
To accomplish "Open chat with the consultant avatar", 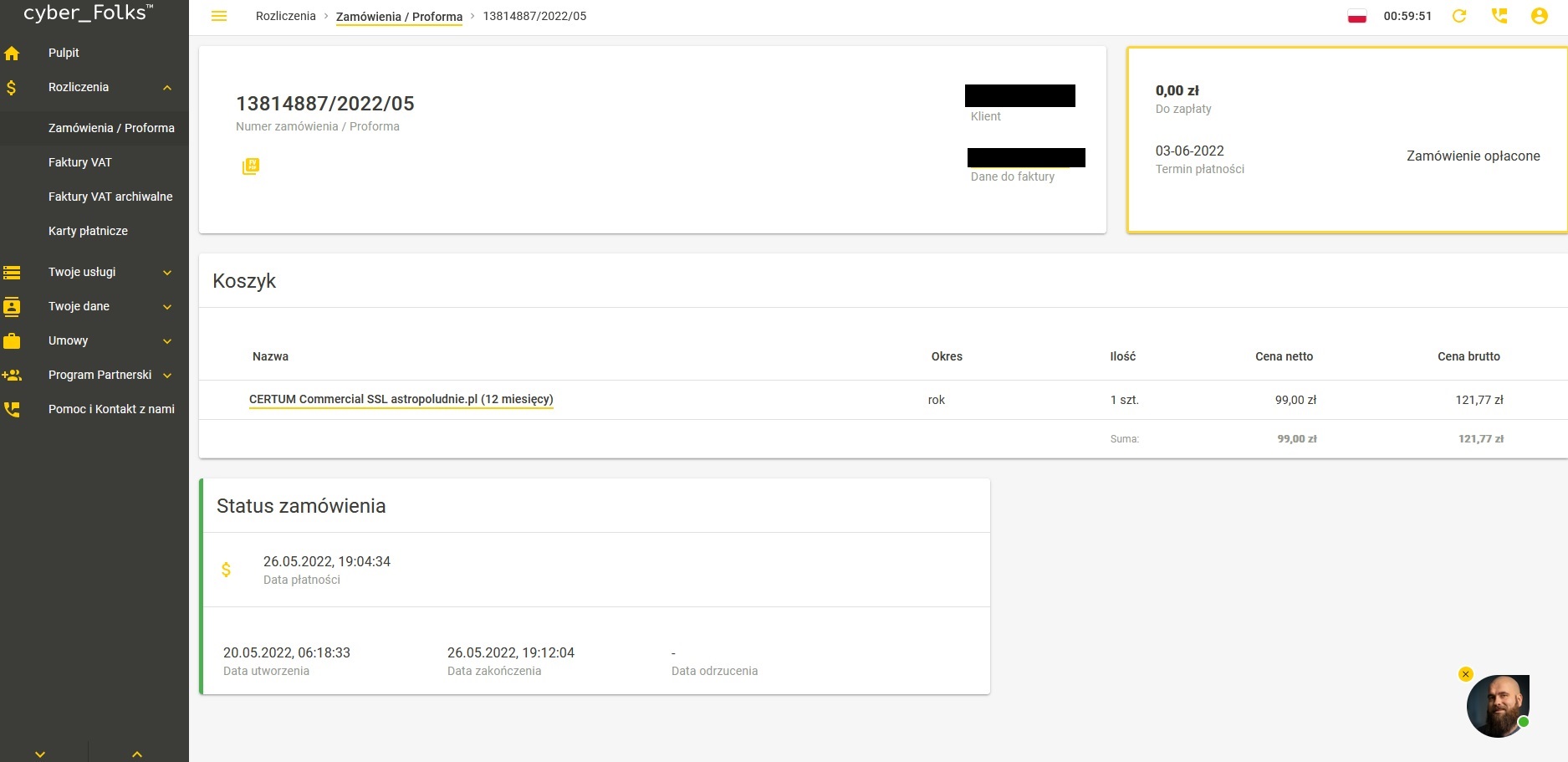I will (x=1498, y=706).
